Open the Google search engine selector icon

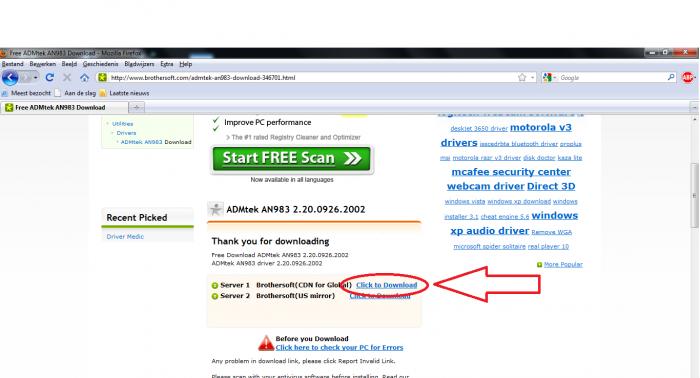(x=547, y=78)
